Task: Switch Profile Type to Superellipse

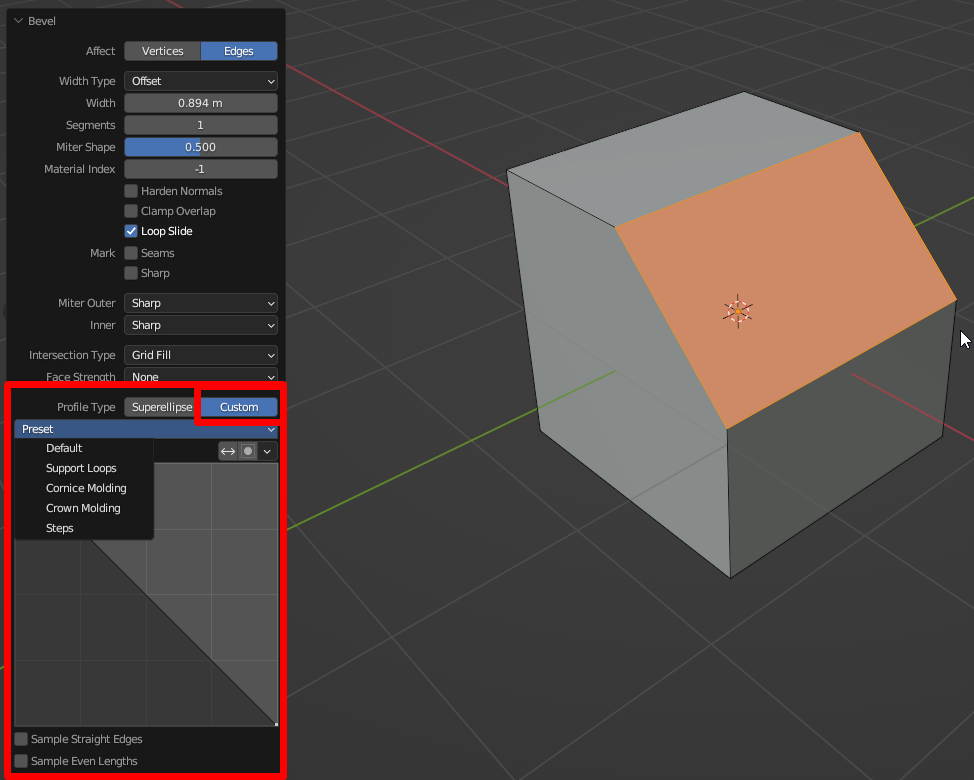Action: coord(162,407)
